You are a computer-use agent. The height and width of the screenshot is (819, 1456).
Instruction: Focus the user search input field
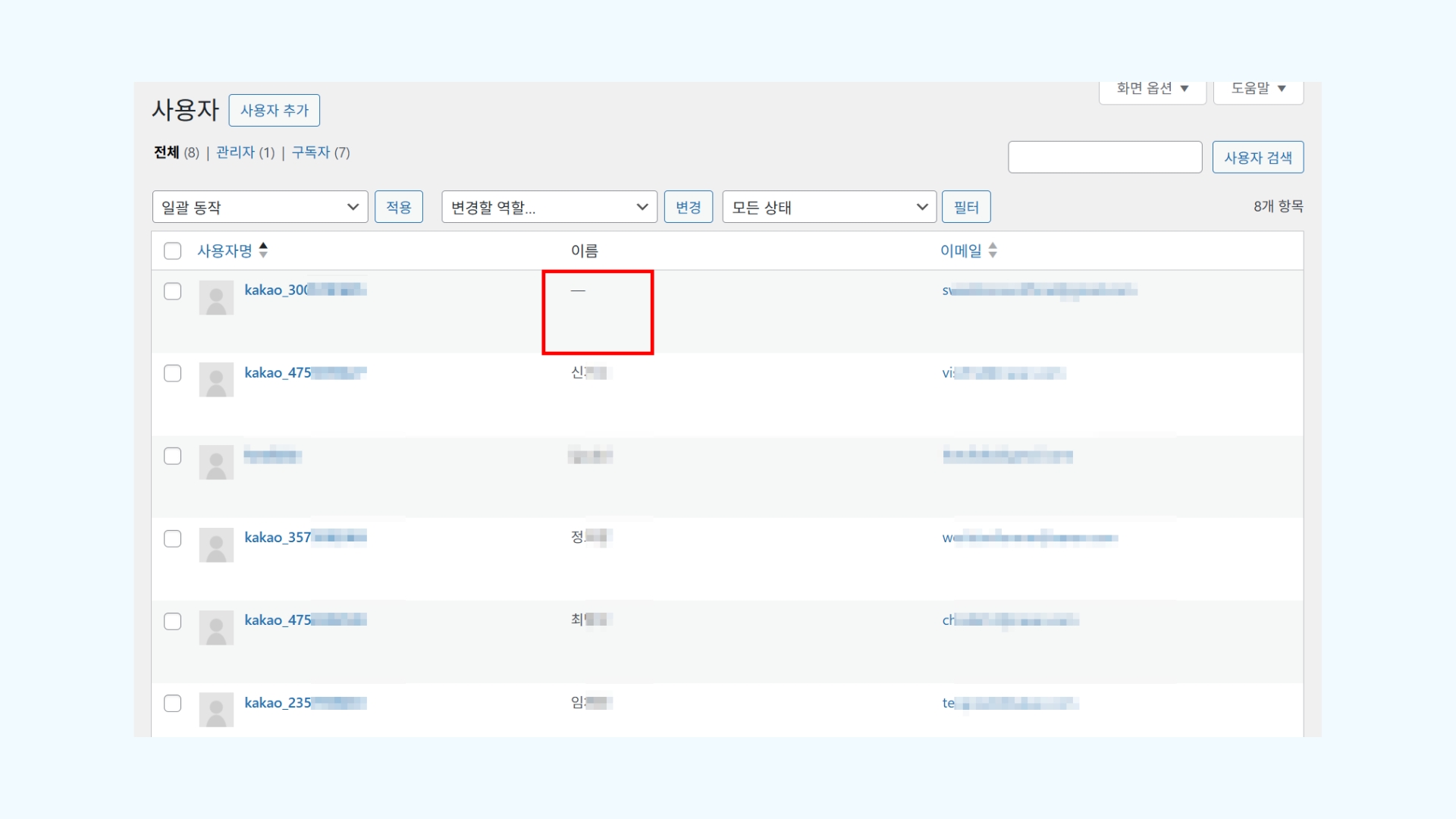click(1104, 158)
